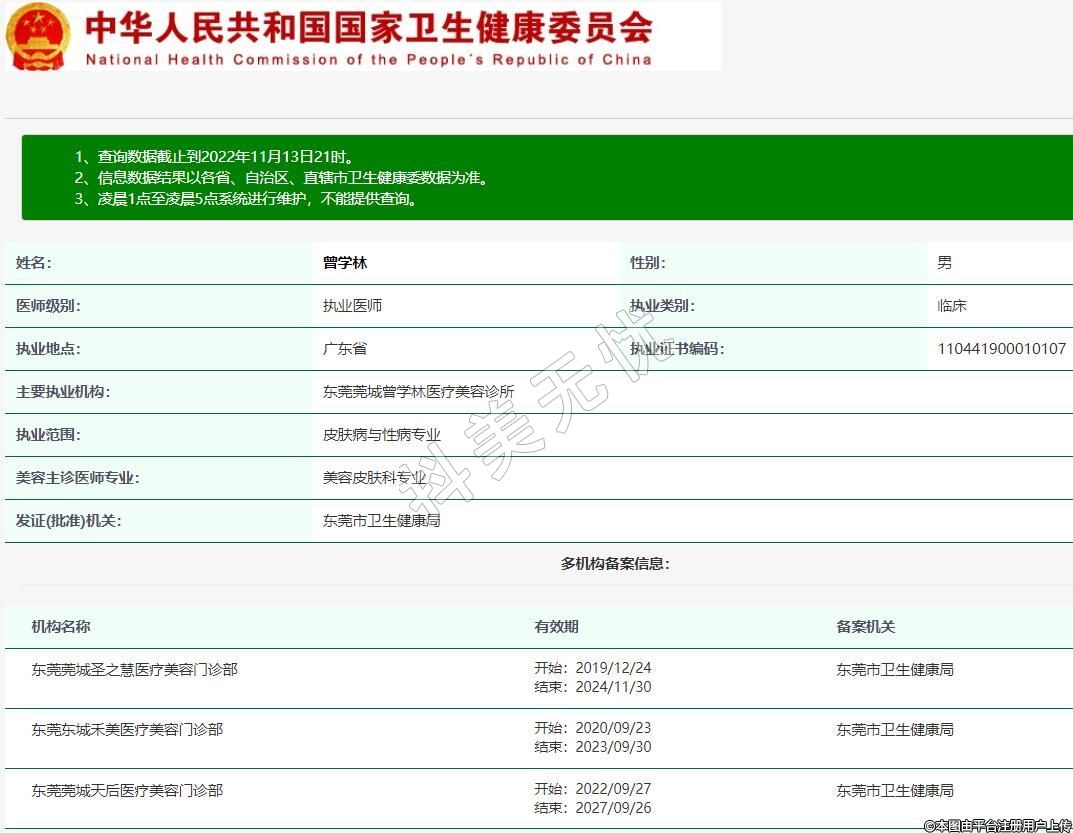Screen dimensions: 1073x833
Task: Click the 备案机关 column header
Action: 865,627
